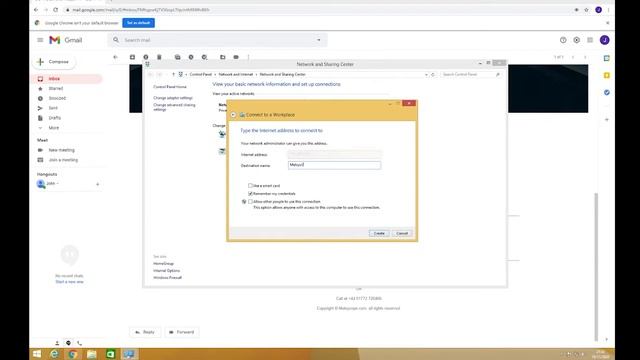Viewport: 640px width, 360px height.
Task: Toggle Allow other people to use connection
Action: tap(250, 202)
